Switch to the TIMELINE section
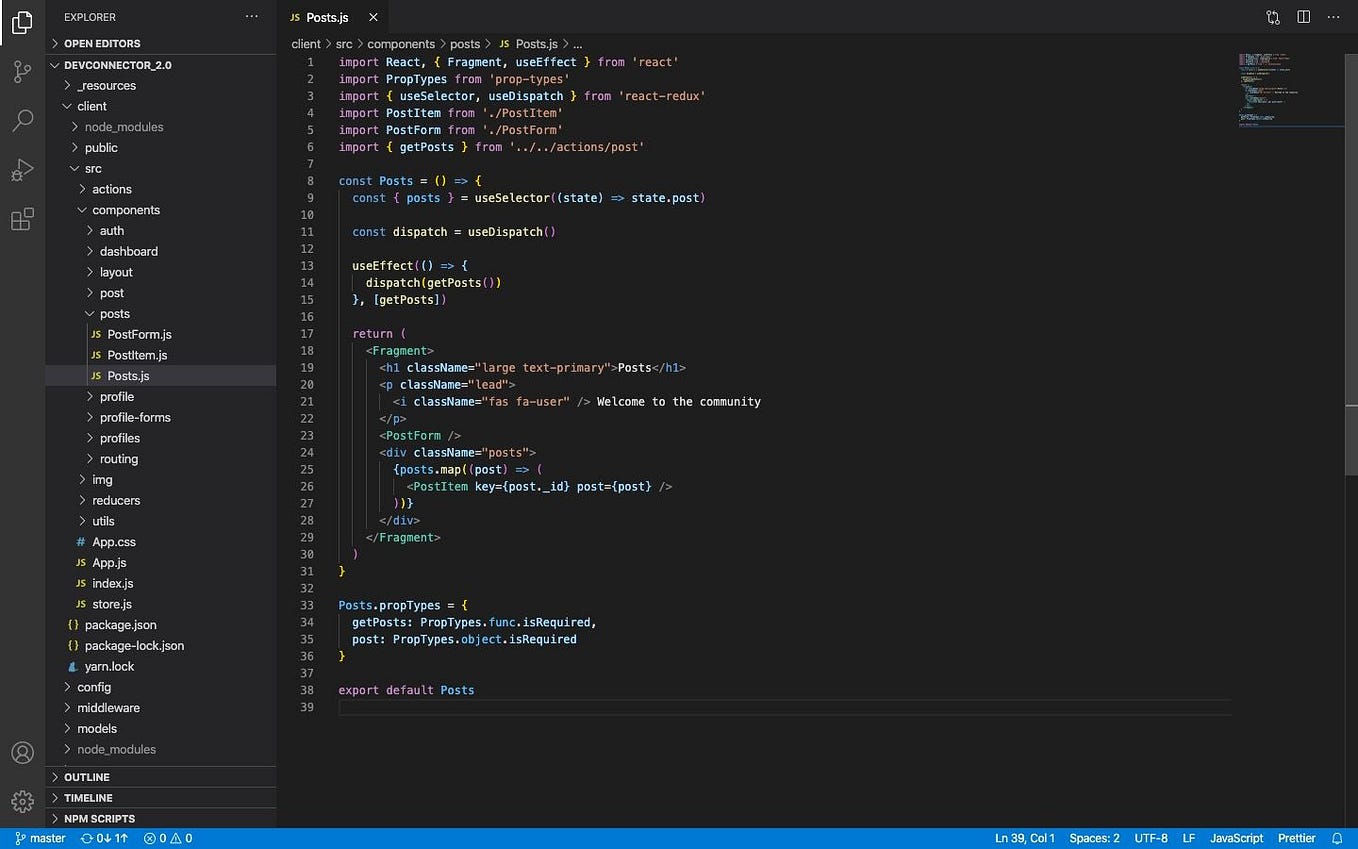 point(87,797)
